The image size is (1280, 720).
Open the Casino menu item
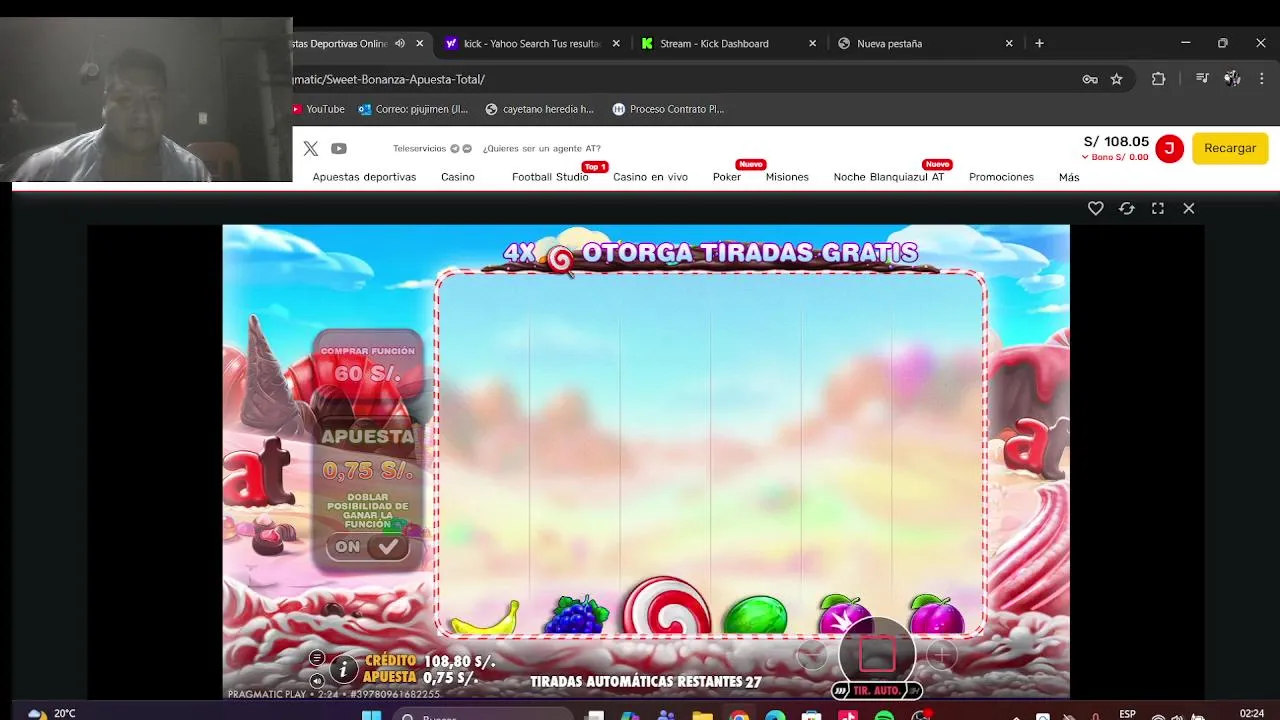tap(458, 177)
